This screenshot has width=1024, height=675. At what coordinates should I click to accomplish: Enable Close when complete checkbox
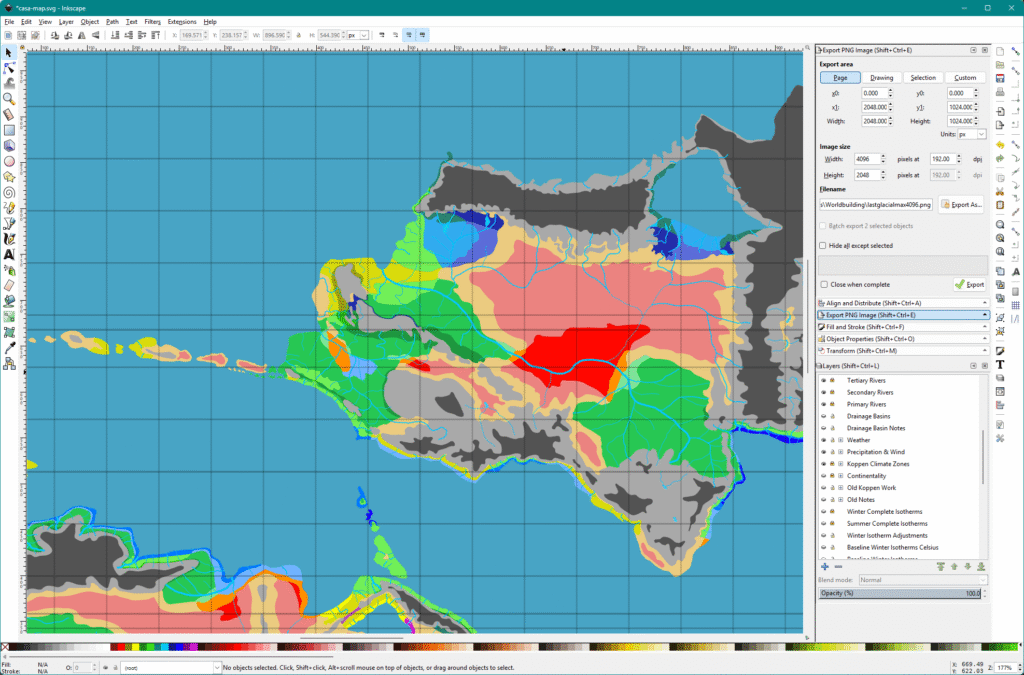[824, 285]
